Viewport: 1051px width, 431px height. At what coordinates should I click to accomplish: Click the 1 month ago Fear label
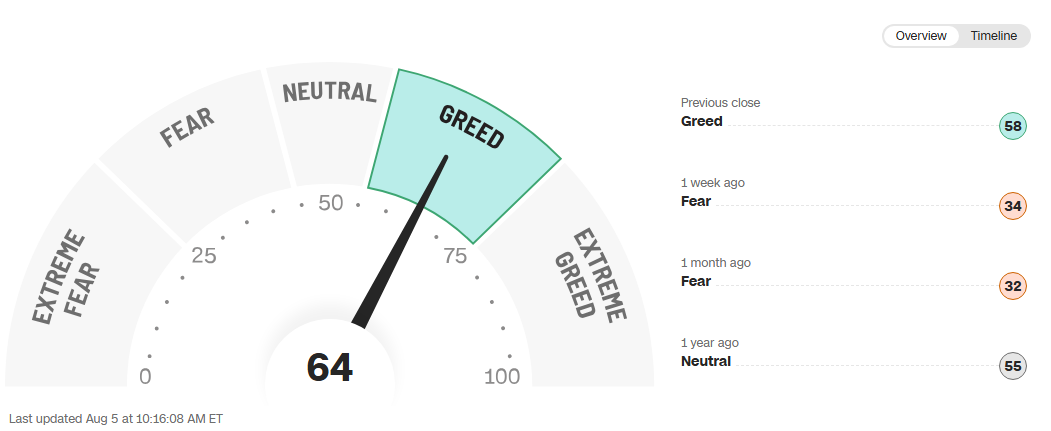[696, 281]
